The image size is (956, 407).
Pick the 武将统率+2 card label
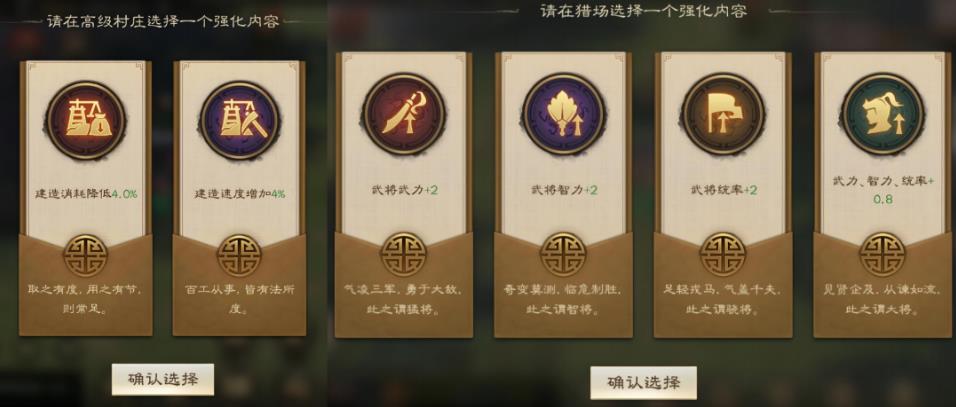(724, 190)
